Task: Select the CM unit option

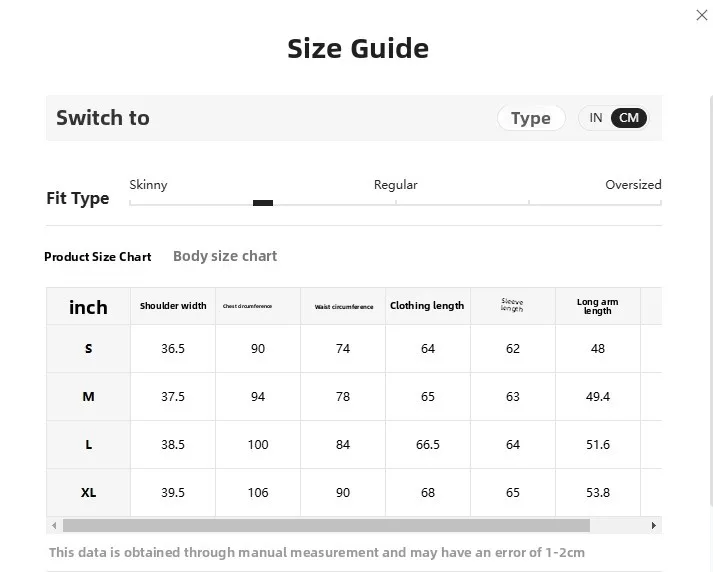Action: click(x=628, y=118)
